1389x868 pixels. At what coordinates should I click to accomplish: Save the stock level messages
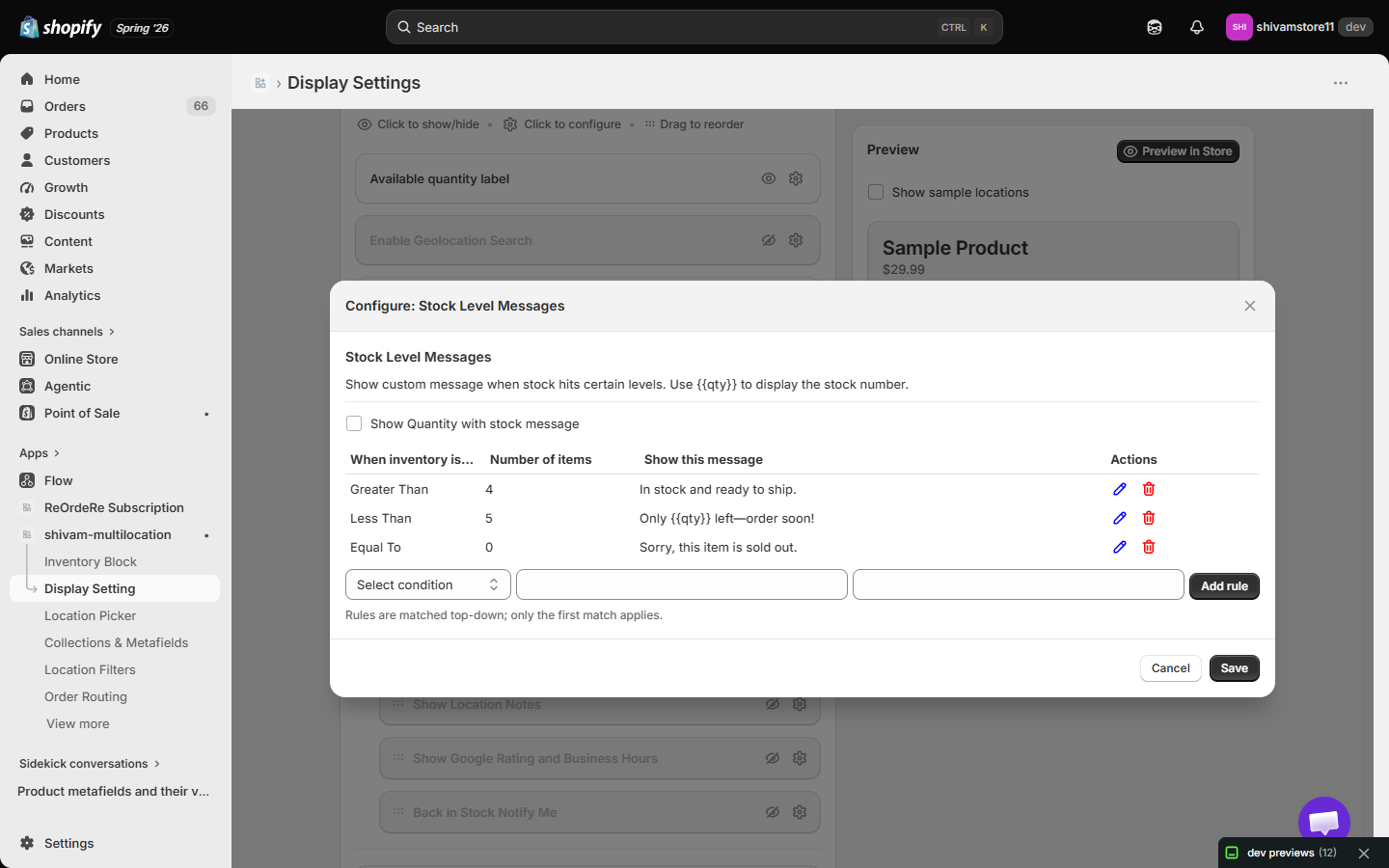pyautogui.click(x=1235, y=668)
